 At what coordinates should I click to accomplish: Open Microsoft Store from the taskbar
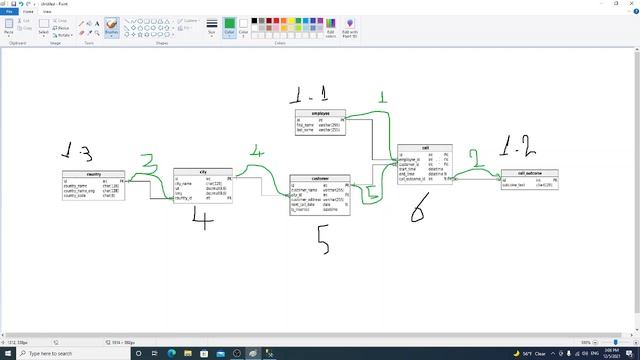204,353
